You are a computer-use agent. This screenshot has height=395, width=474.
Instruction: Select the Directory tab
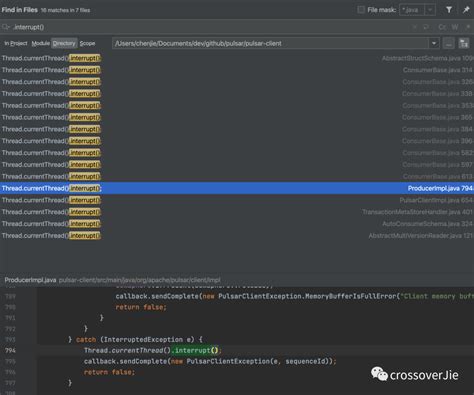tap(64, 43)
